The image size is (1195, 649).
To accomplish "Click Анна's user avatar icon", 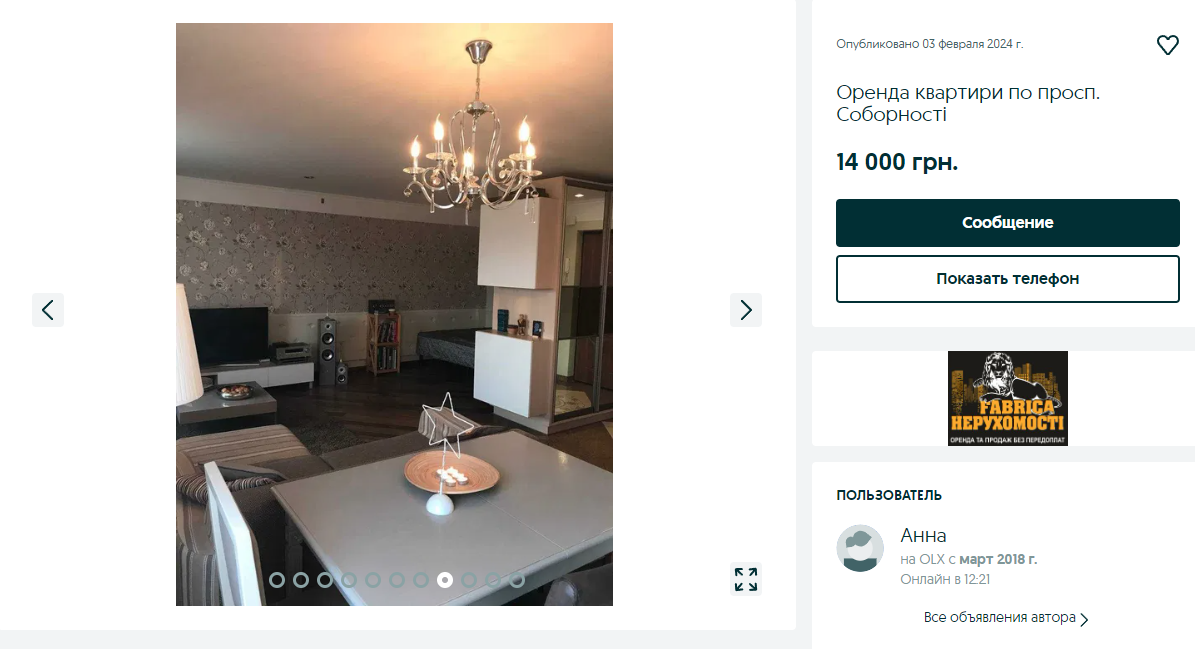I will point(860,548).
